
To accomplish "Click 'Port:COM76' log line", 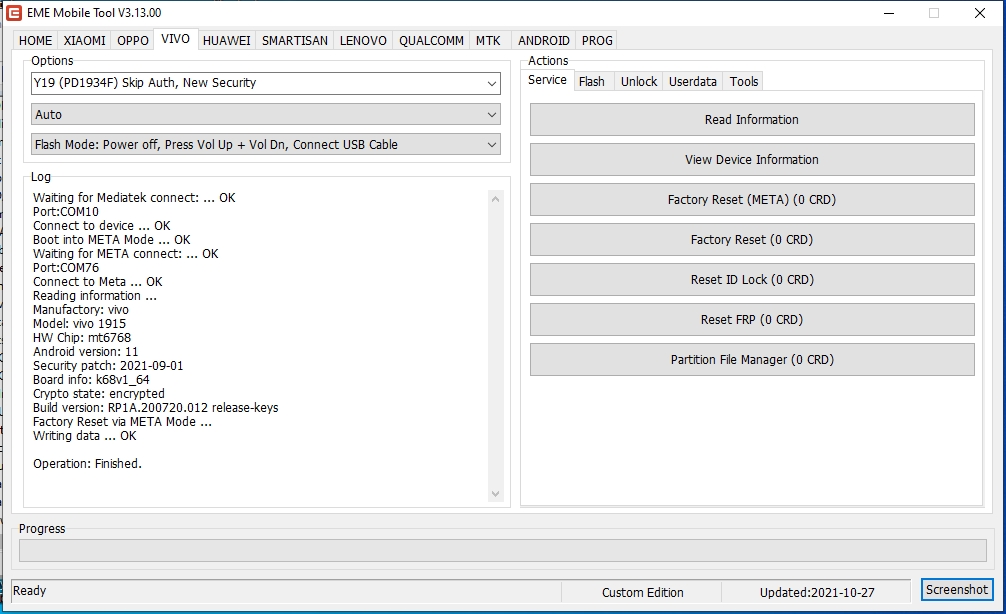I will point(66,268).
